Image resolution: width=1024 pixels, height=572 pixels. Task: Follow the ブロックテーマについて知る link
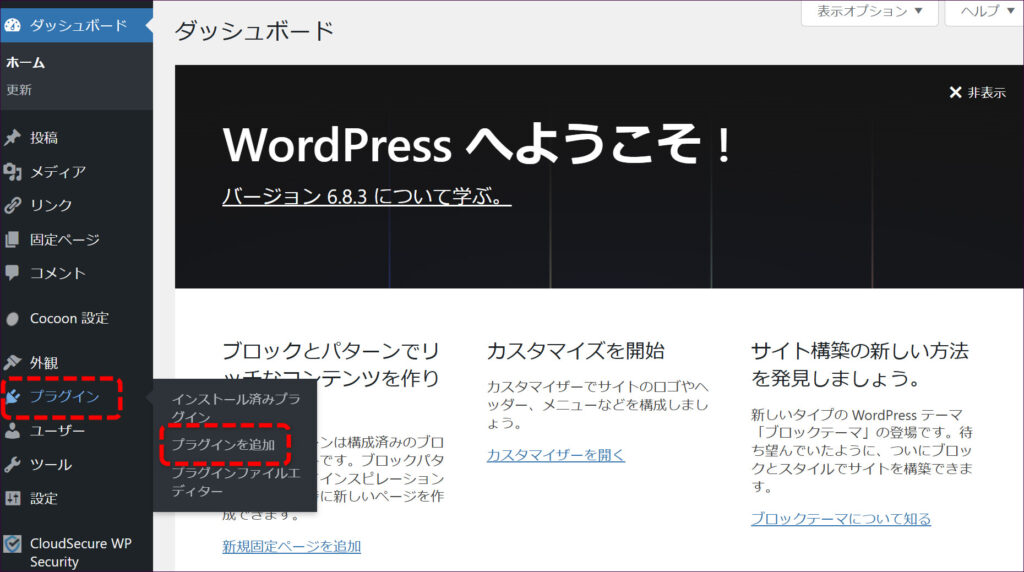pos(840,519)
